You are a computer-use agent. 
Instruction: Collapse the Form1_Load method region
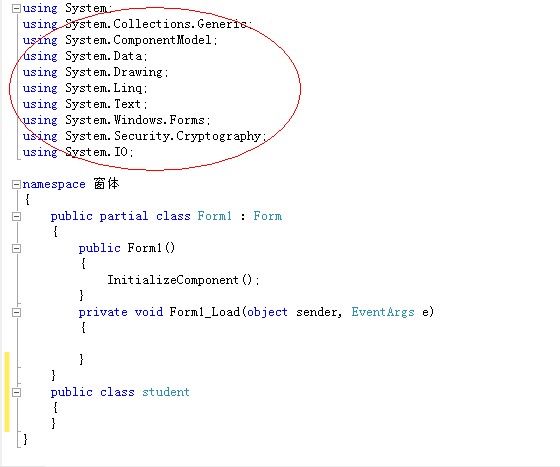pyautogui.click(x=16, y=312)
